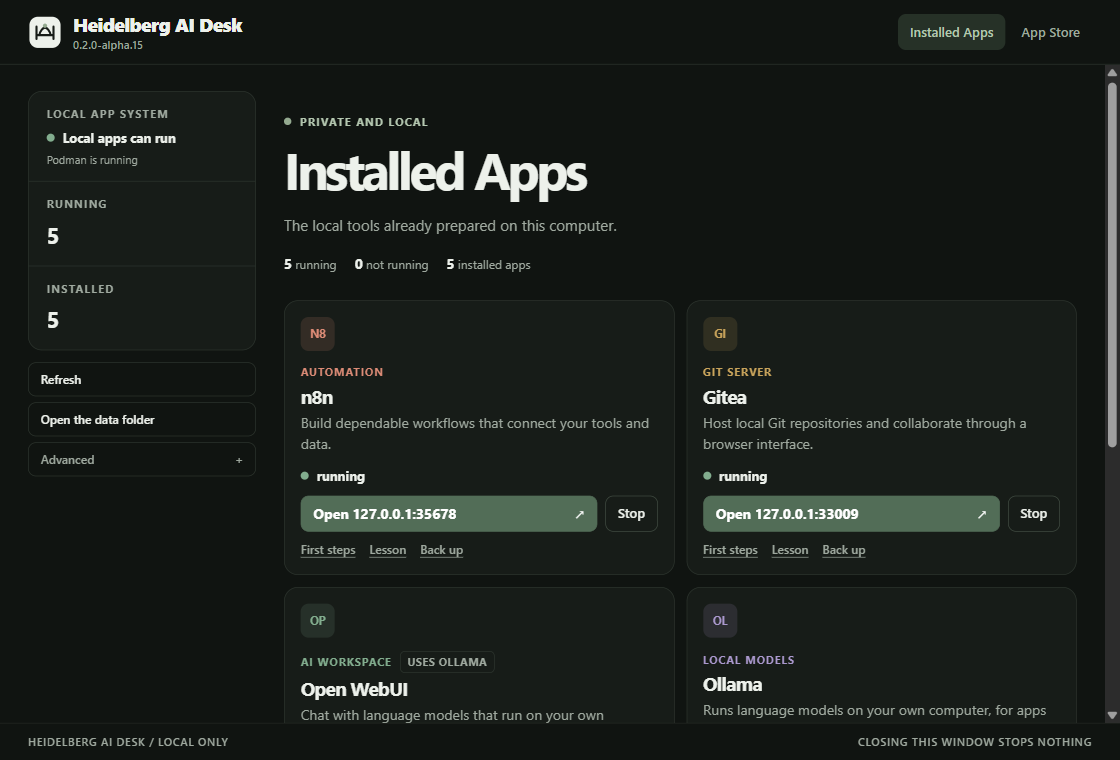The height and width of the screenshot is (760, 1120).
Task: Click "Podman is running" status text
Action: pyautogui.click(x=92, y=160)
